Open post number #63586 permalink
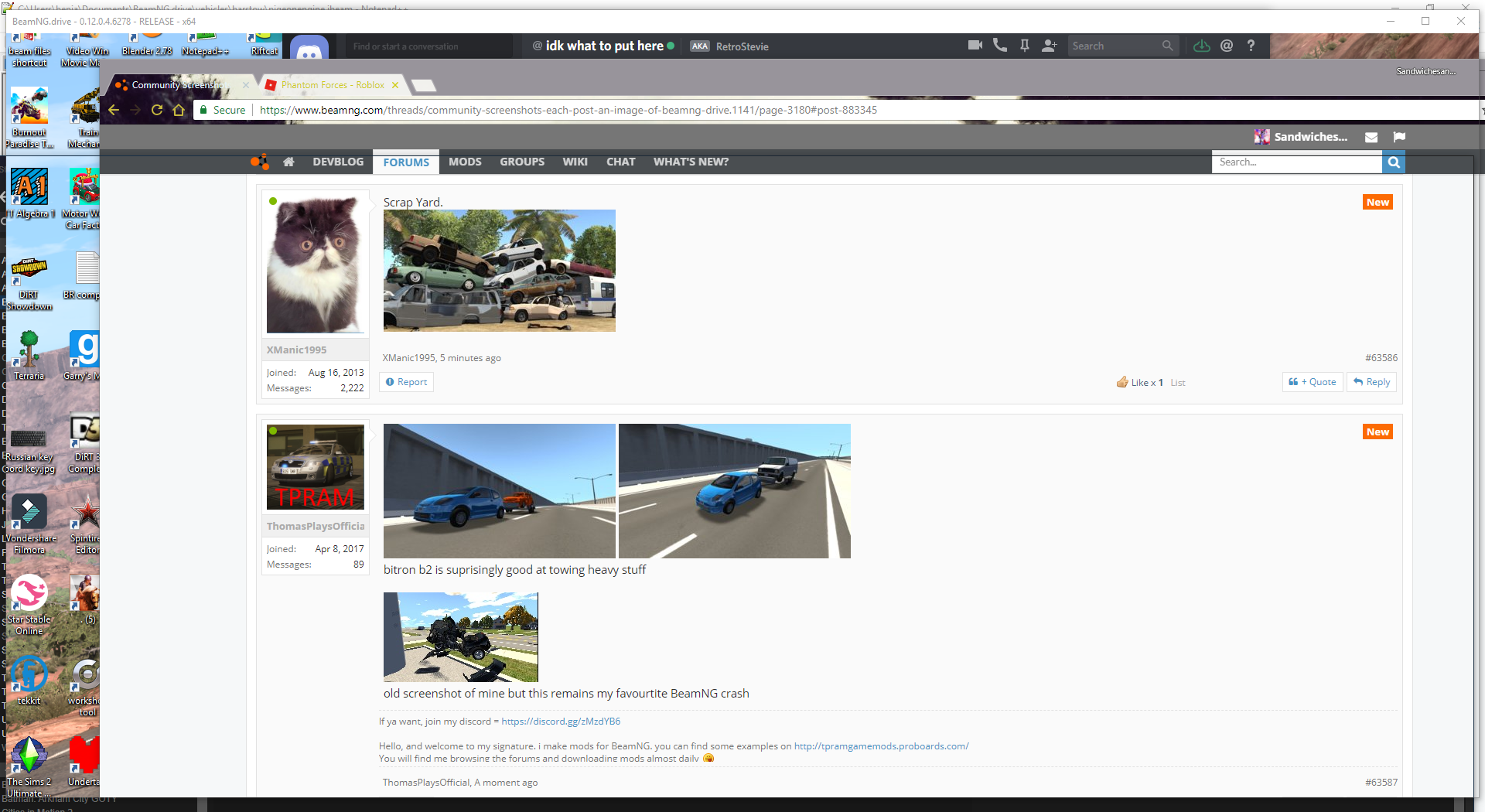This screenshot has height=812, width=1485. coord(1381,358)
